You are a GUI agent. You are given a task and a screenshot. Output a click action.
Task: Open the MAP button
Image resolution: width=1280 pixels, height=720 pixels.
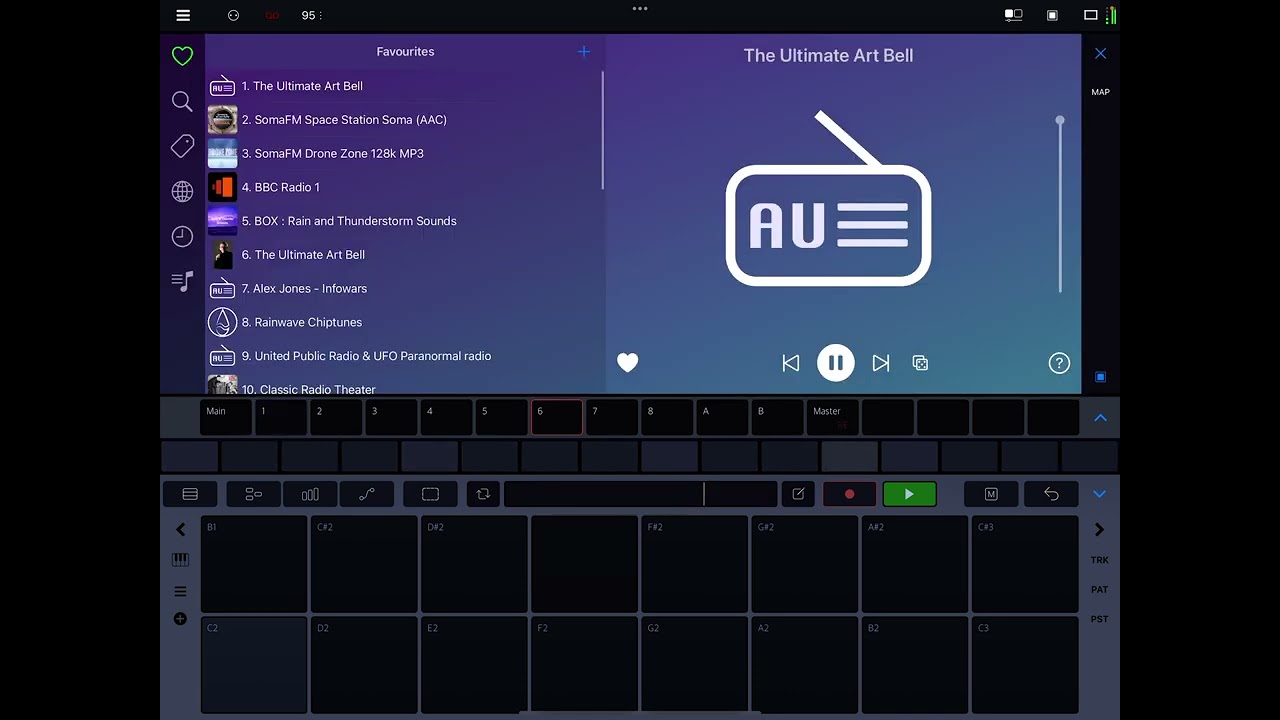tap(1100, 92)
